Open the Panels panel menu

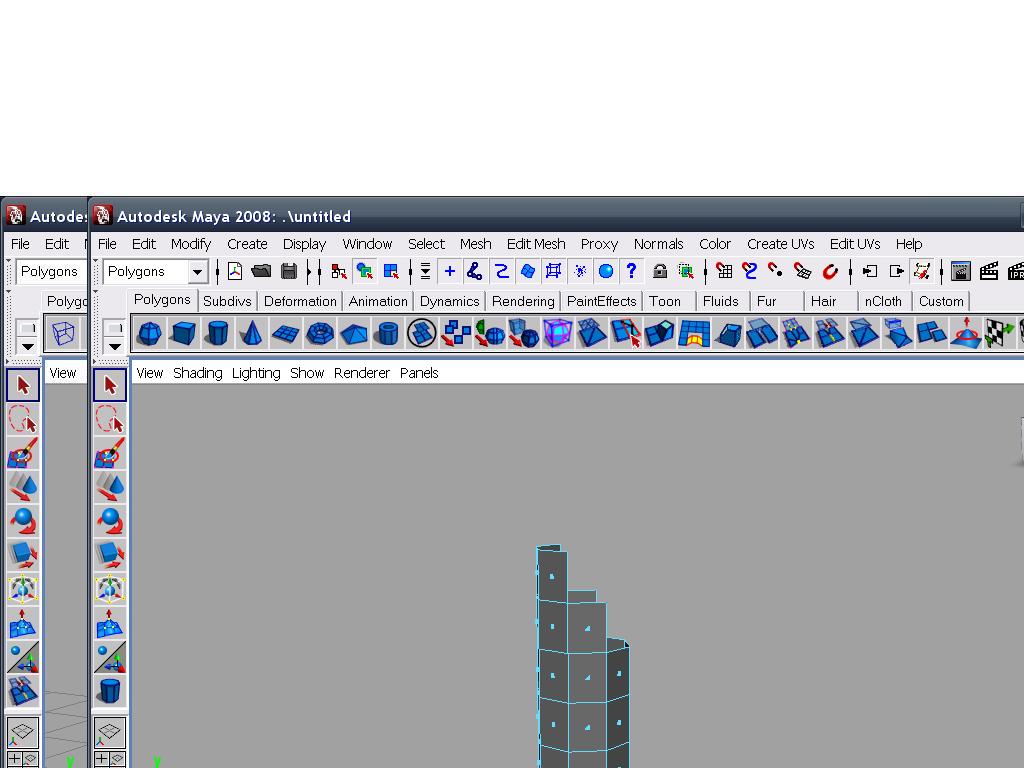(419, 373)
